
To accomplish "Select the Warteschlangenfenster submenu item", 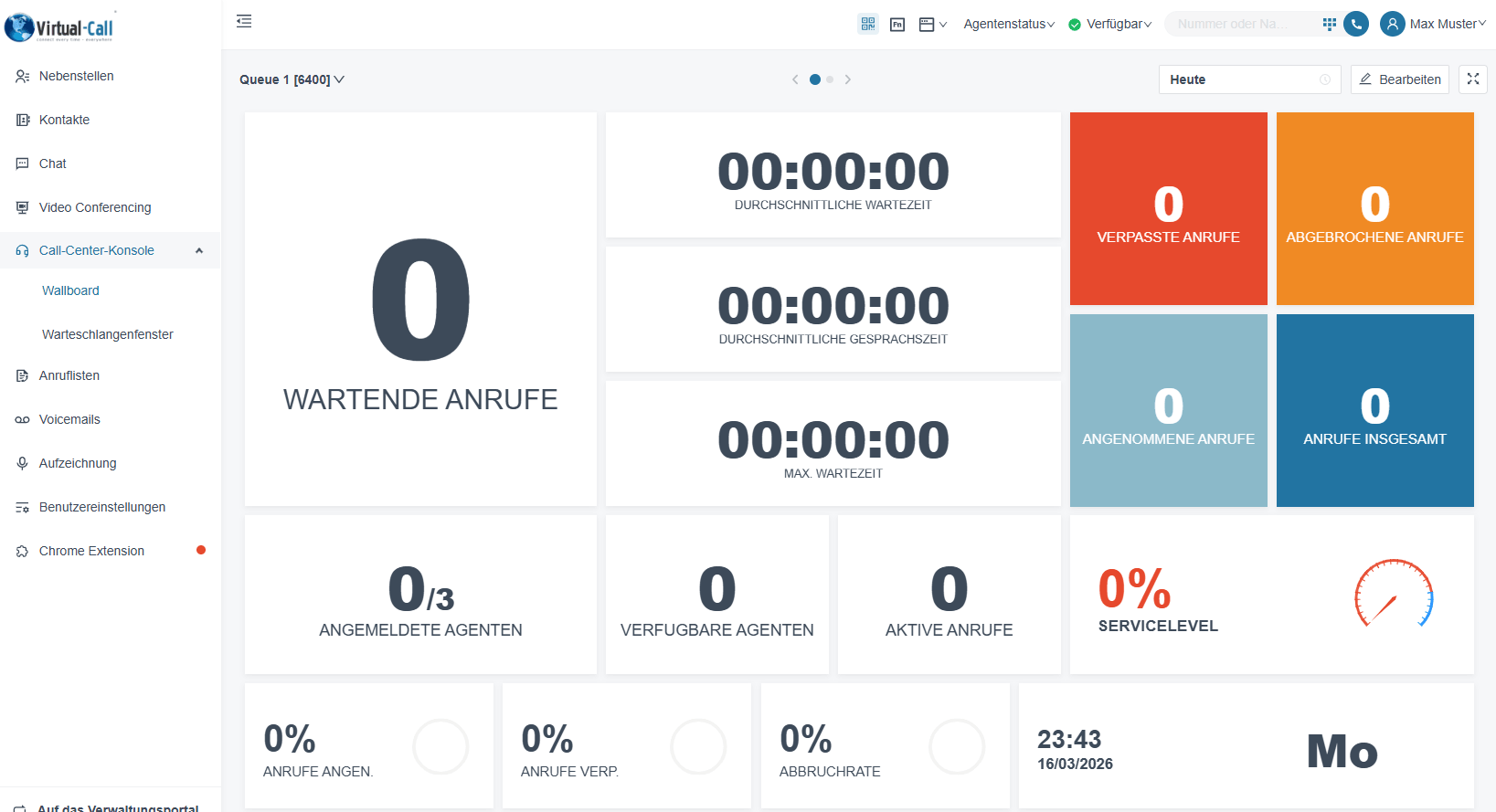I will tap(107, 334).
